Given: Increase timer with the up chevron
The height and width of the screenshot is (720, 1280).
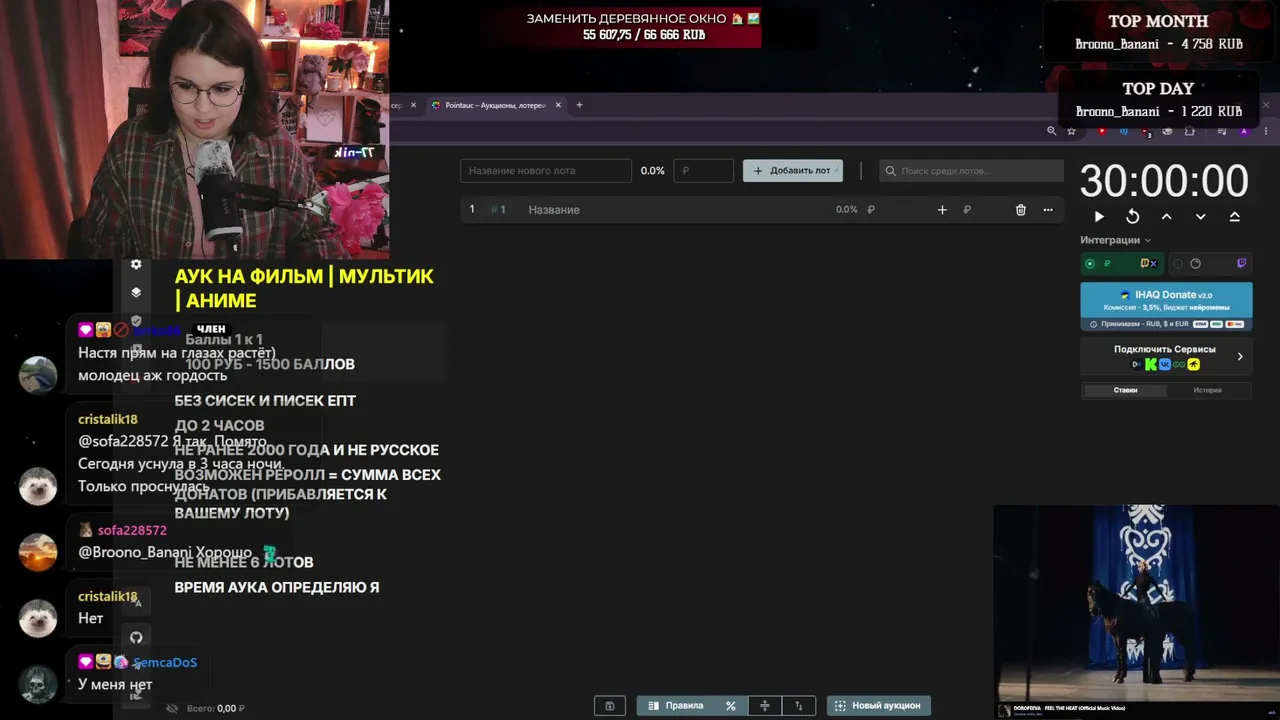Looking at the screenshot, I should coord(1166,216).
